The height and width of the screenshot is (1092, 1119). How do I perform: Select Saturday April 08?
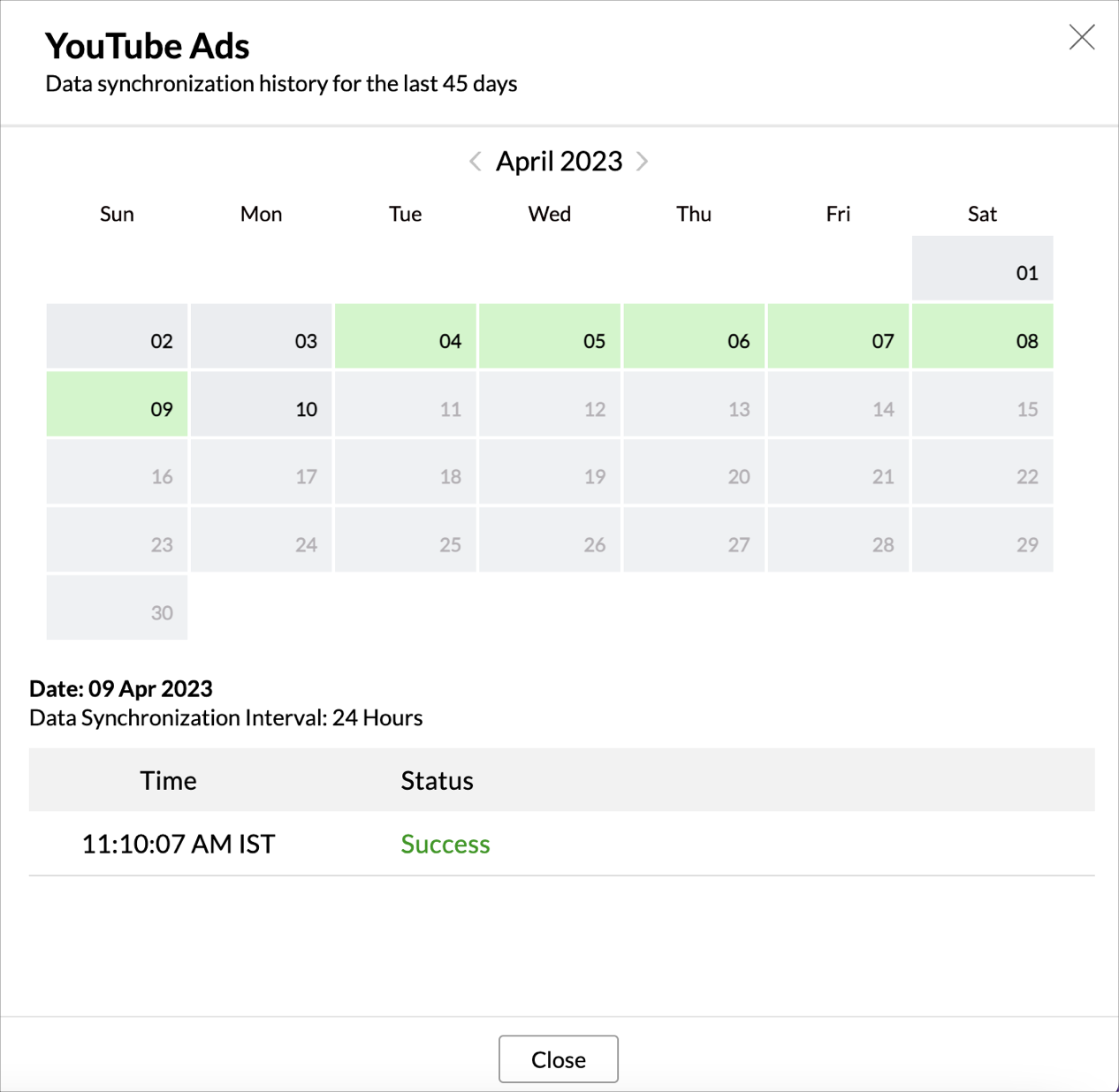[x=982, y=337]
